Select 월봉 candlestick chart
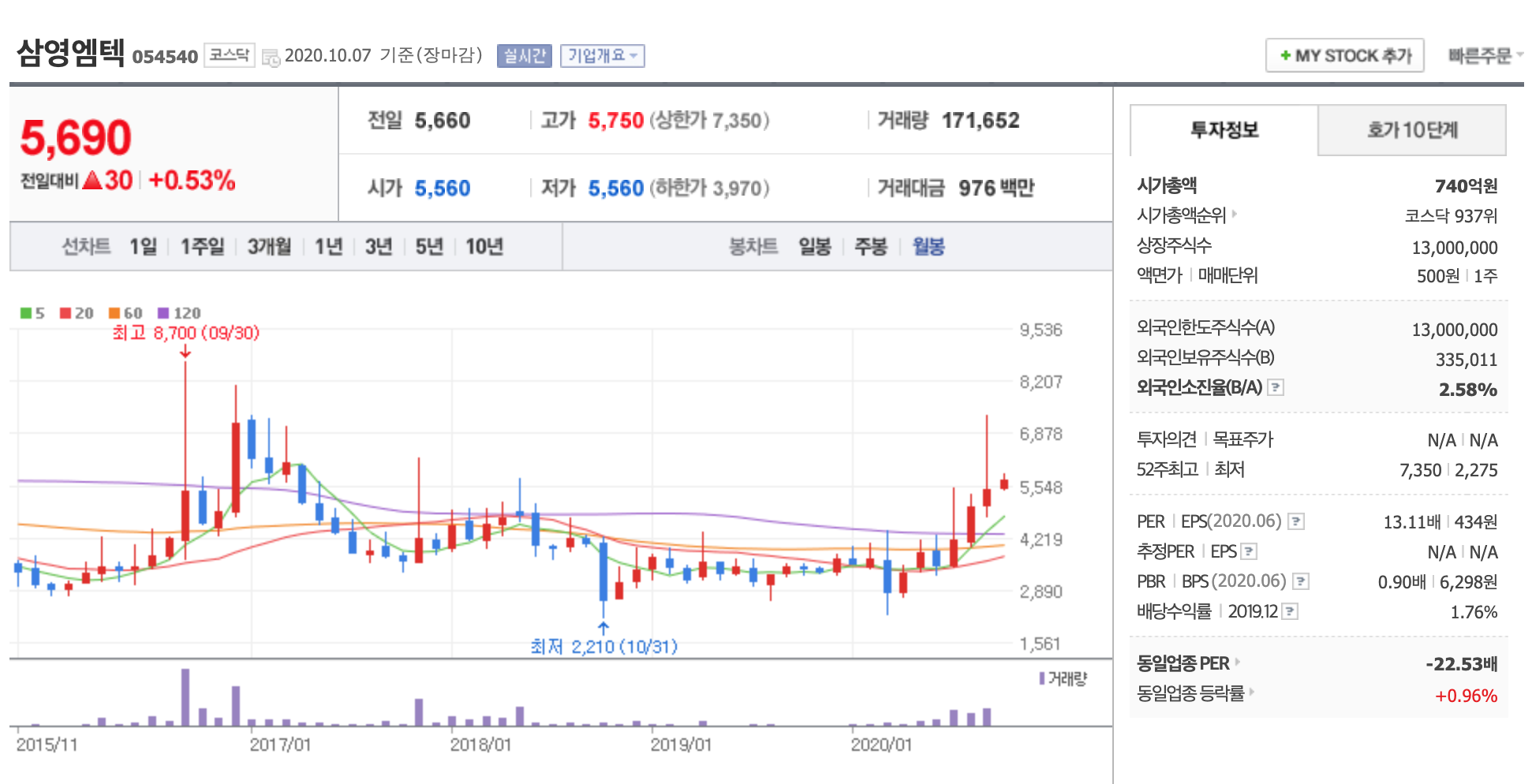 pos(929,247)
